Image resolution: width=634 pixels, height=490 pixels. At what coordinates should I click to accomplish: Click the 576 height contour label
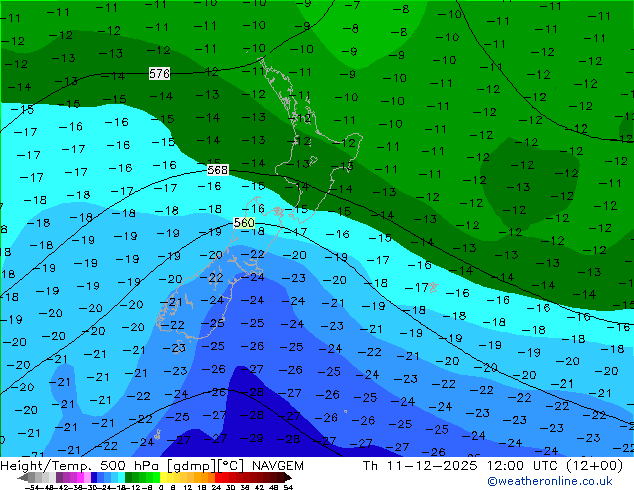(159, 74)
